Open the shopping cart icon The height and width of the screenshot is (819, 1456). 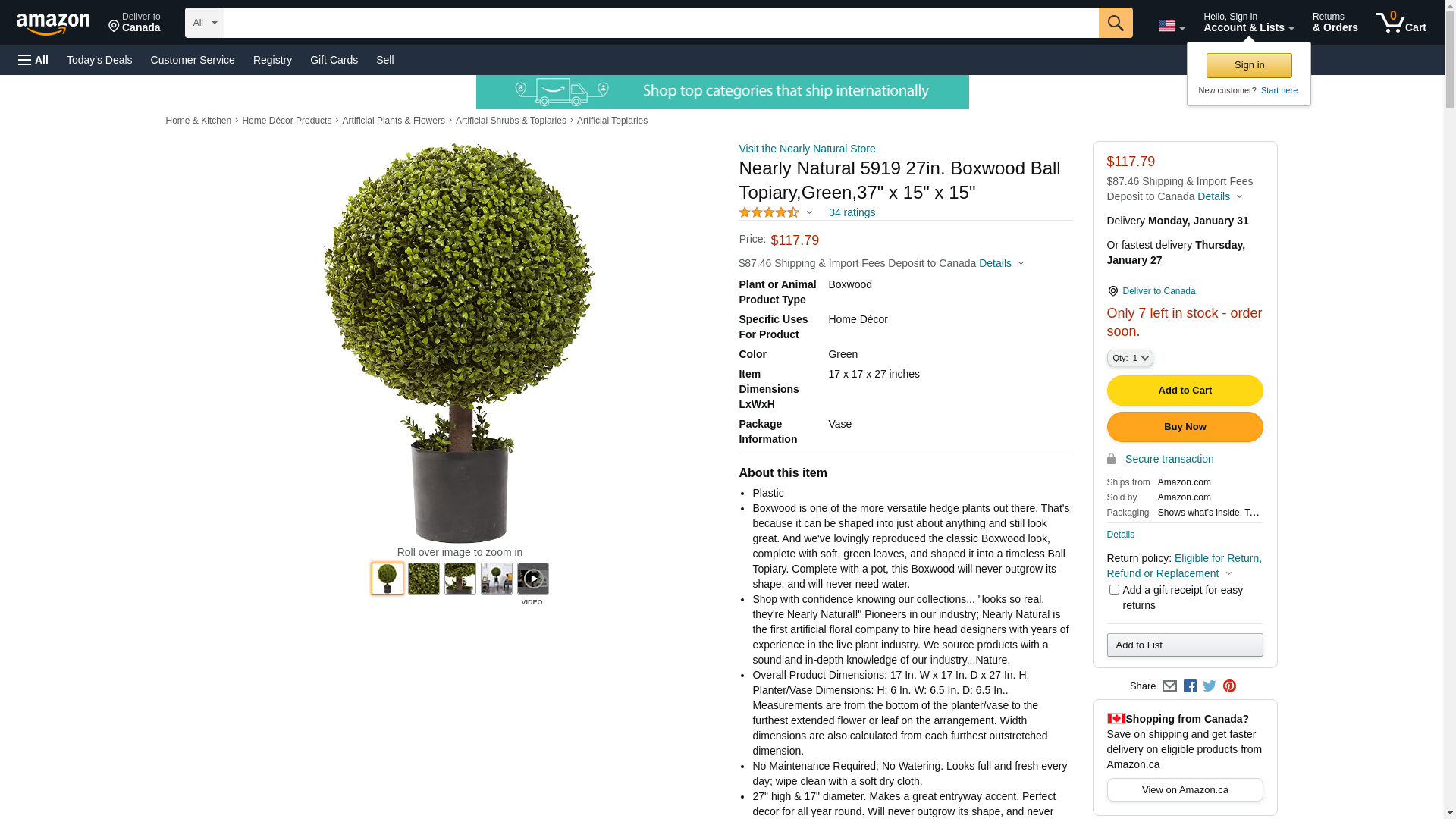(x=1401, y=23)
